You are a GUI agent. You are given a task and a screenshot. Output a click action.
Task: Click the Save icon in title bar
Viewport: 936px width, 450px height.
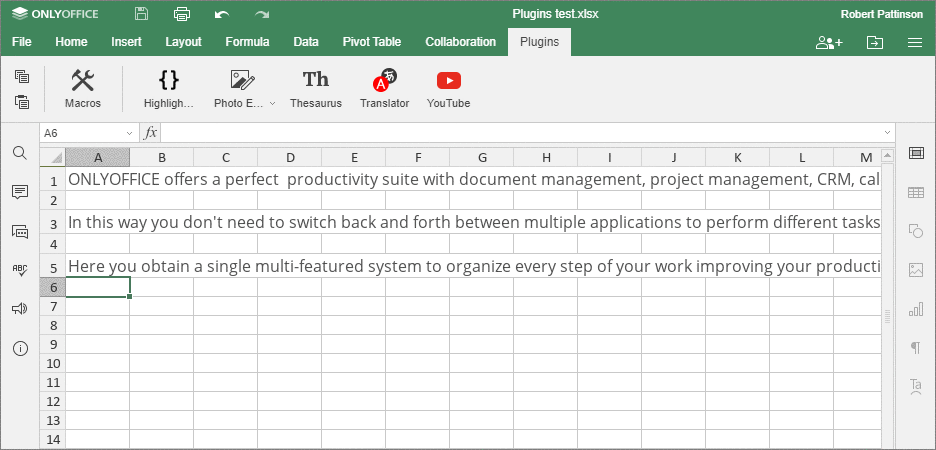141,14
